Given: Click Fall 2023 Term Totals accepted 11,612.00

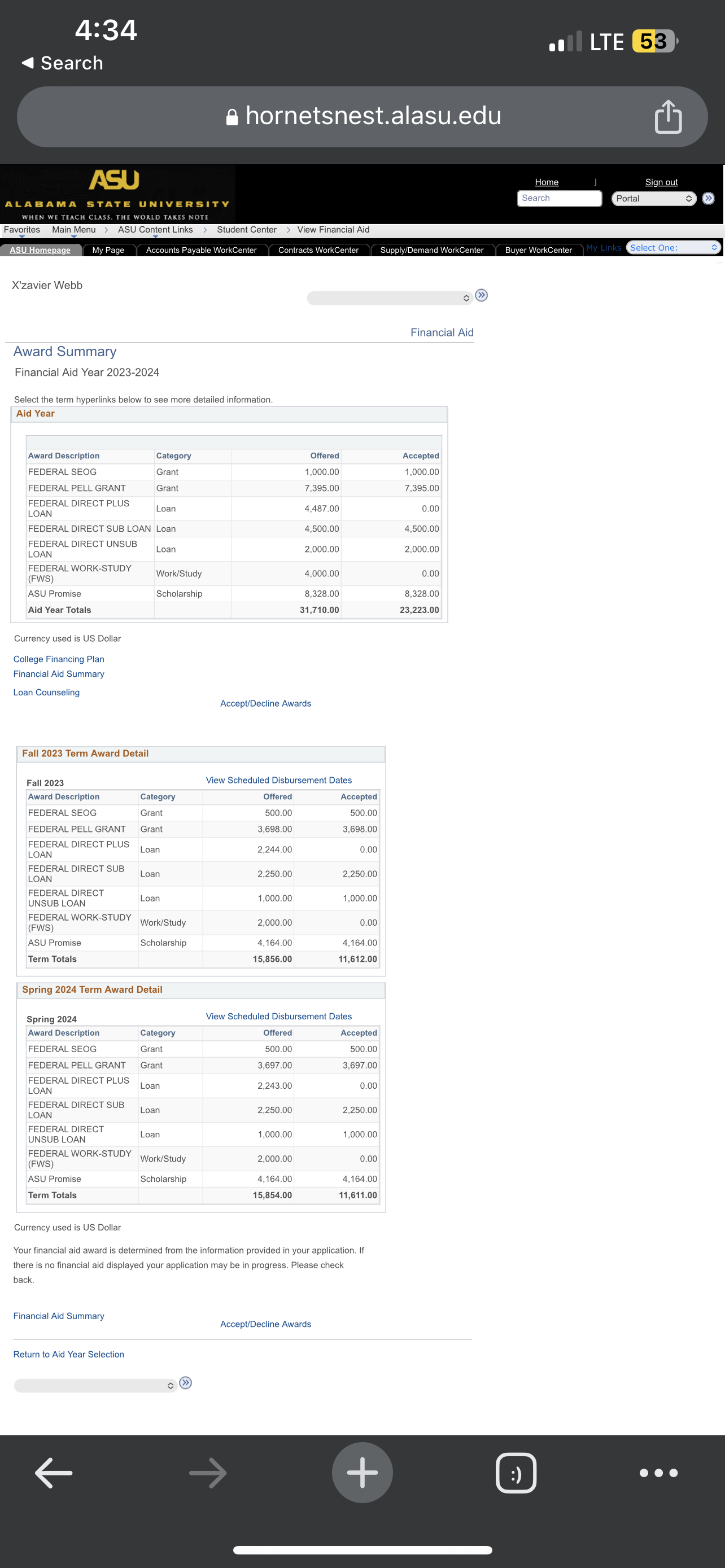Looking at the screenshot, I should coord(358,959).
